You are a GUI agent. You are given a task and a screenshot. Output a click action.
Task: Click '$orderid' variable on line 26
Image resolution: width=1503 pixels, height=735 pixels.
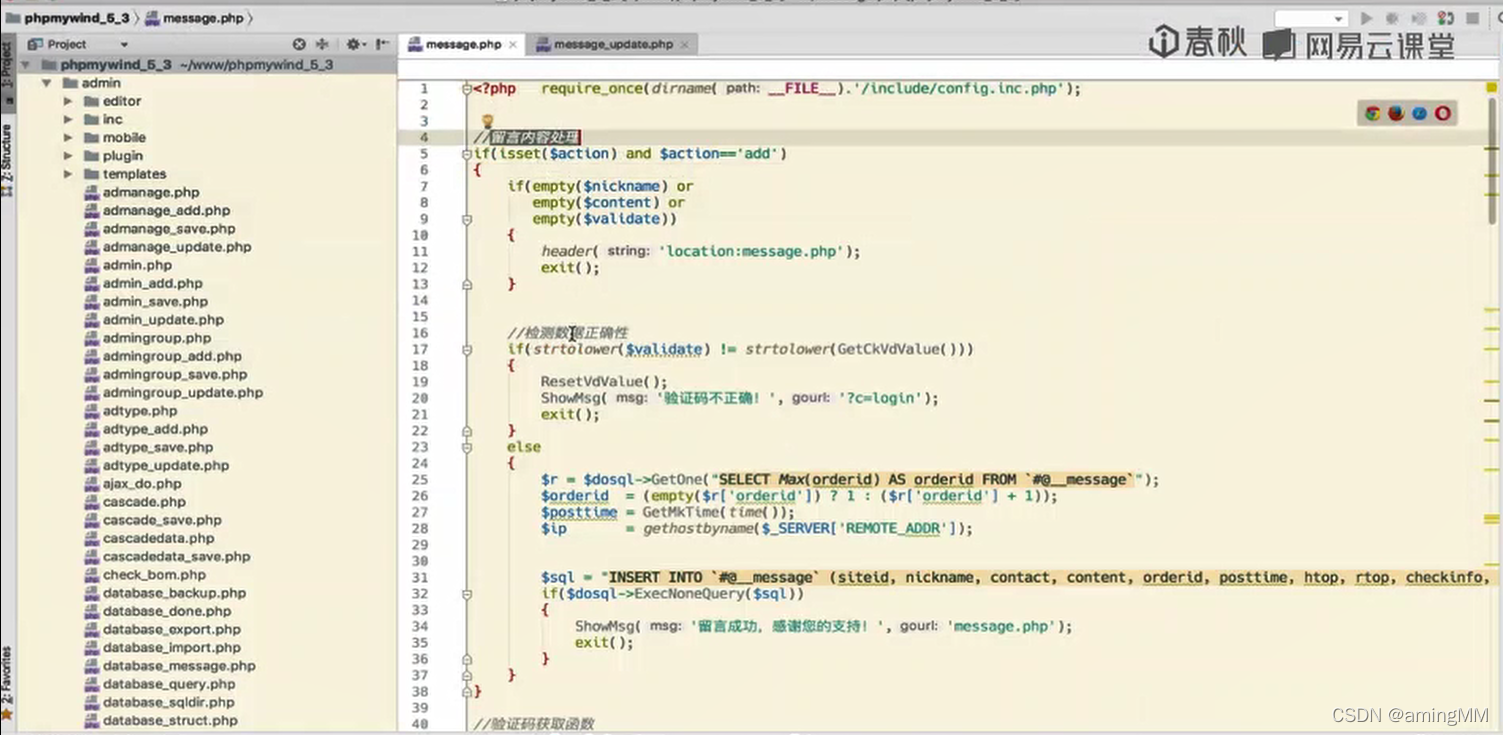click(575, 495)
